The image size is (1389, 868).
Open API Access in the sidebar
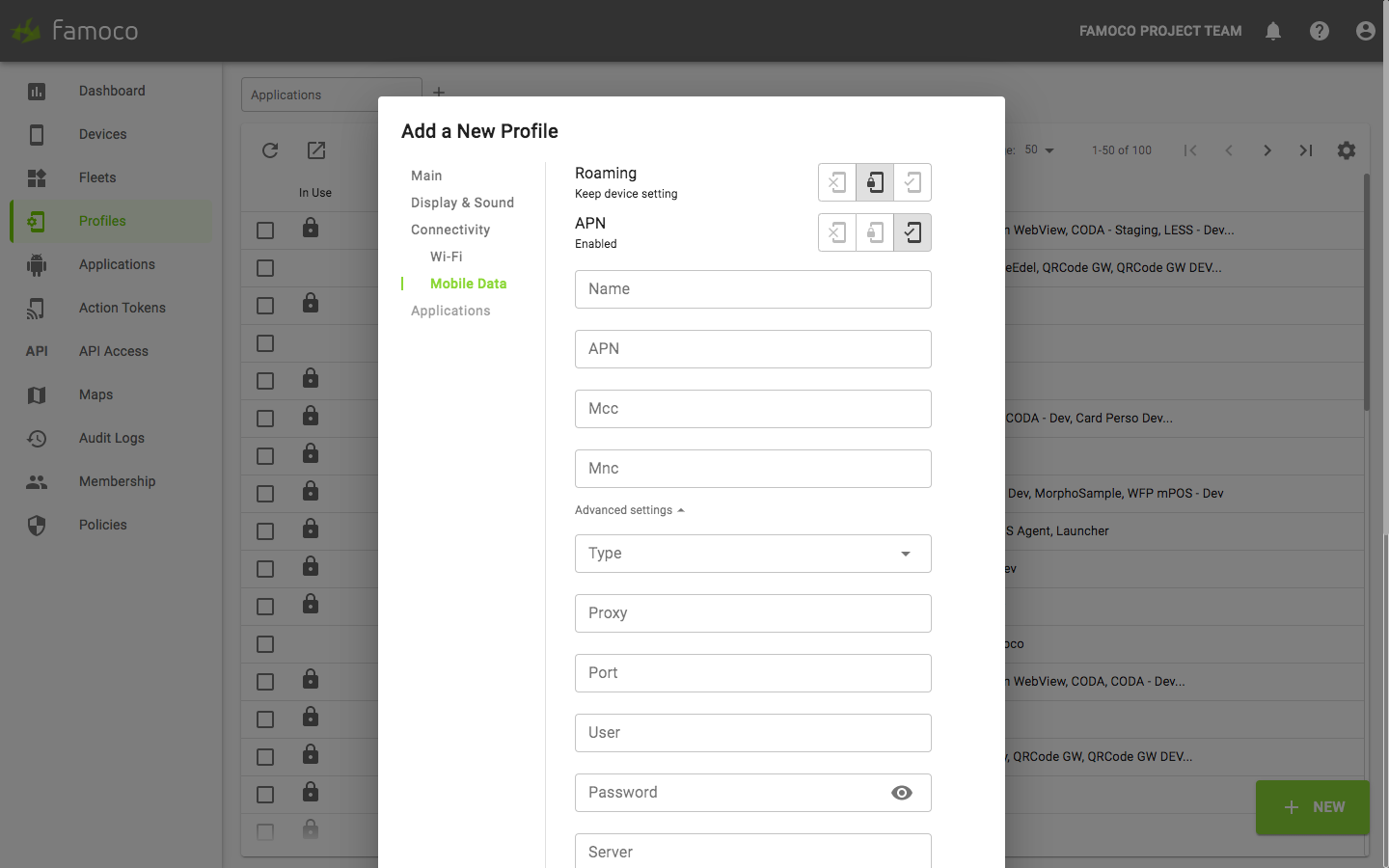(x=111, y=351)
